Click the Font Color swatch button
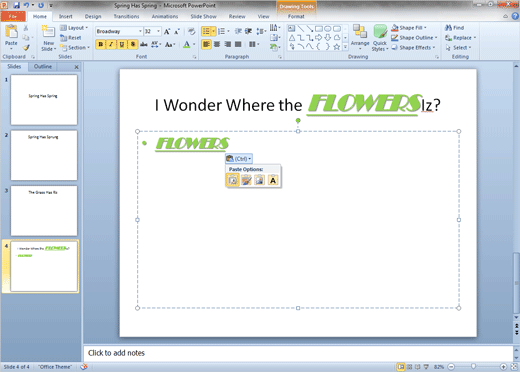 186,44
